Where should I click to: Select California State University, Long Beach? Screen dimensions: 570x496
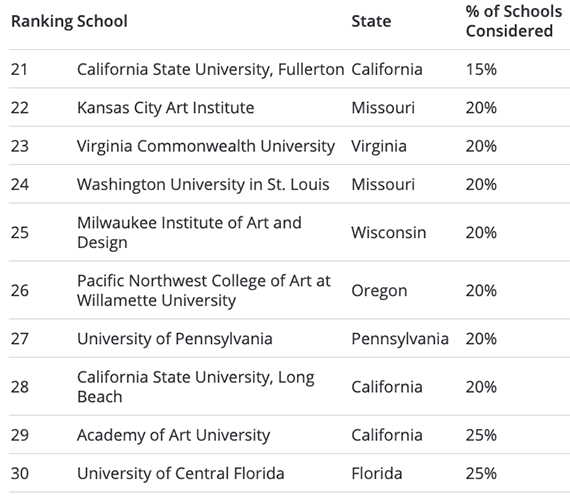click(x=196, y=387)
